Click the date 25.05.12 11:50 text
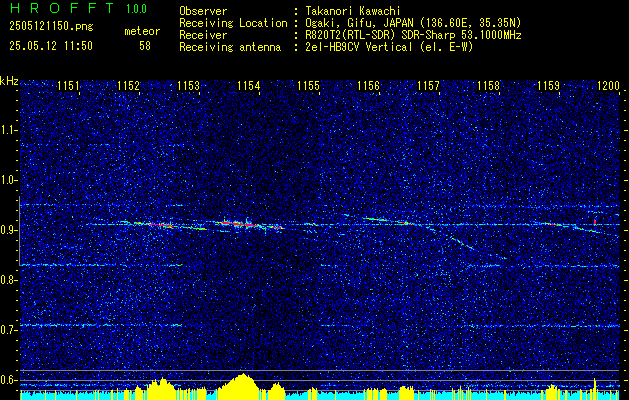Screen dimensions: 629x400 [x=51, y=46]
